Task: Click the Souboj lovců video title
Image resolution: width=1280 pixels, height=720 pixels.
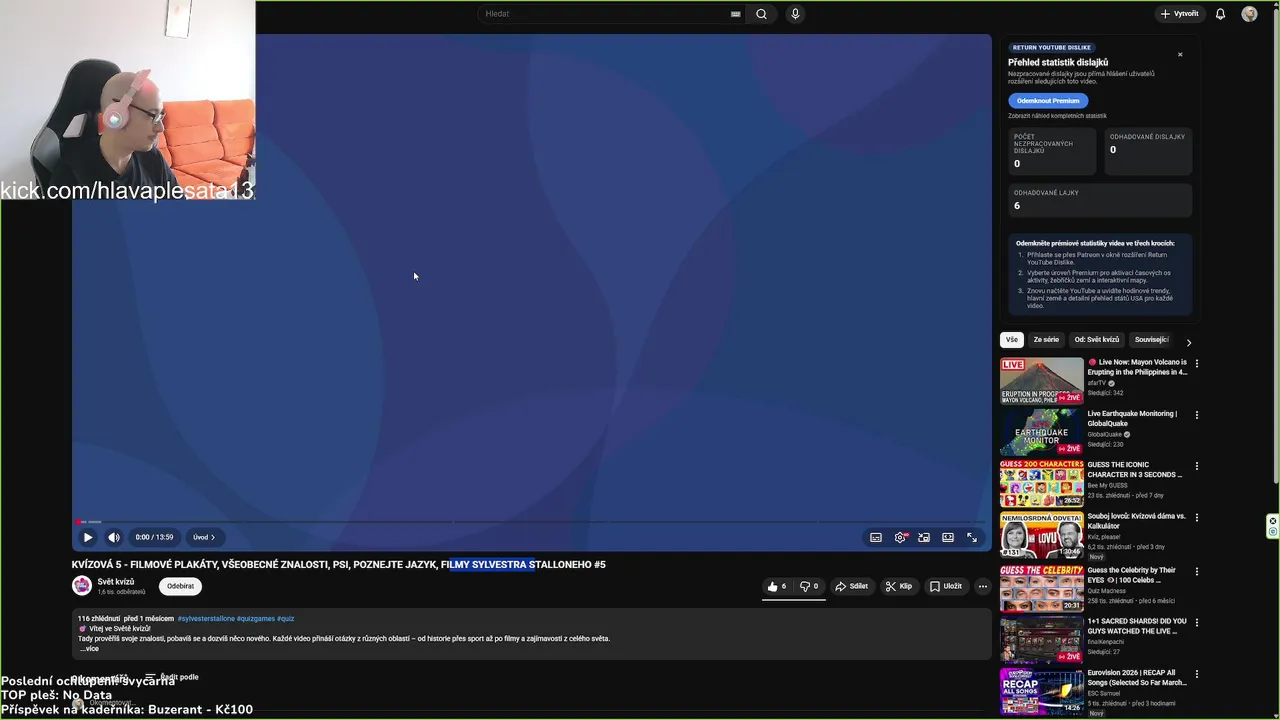Action: point(1137,521)
